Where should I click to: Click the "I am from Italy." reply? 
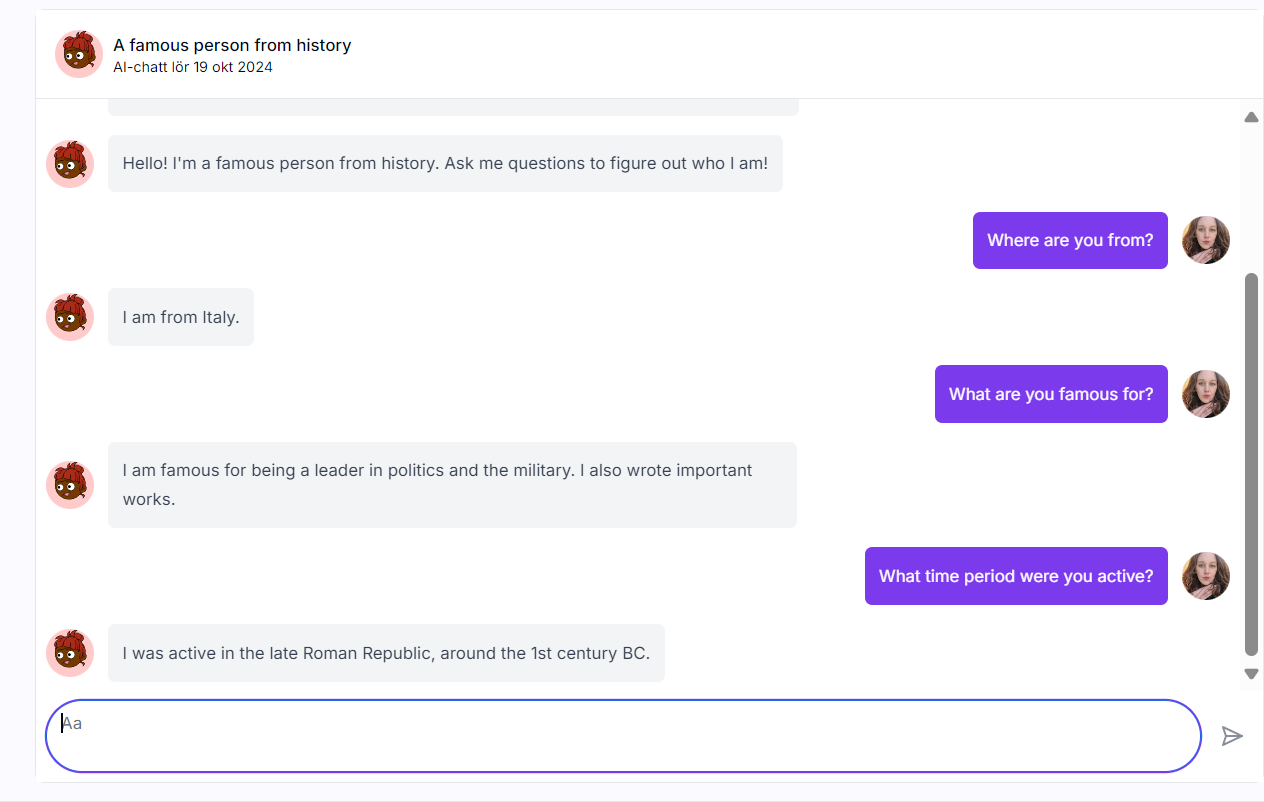click(181, 317)
